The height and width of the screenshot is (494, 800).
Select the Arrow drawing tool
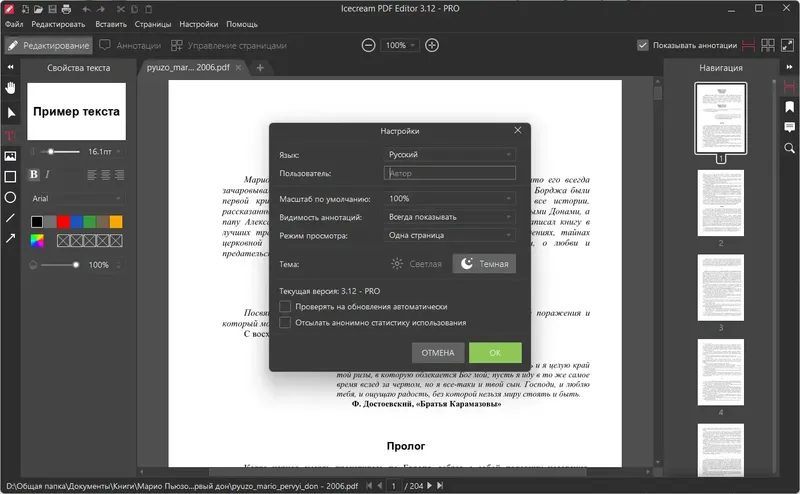pyautogui.click(x=10, y=238)
